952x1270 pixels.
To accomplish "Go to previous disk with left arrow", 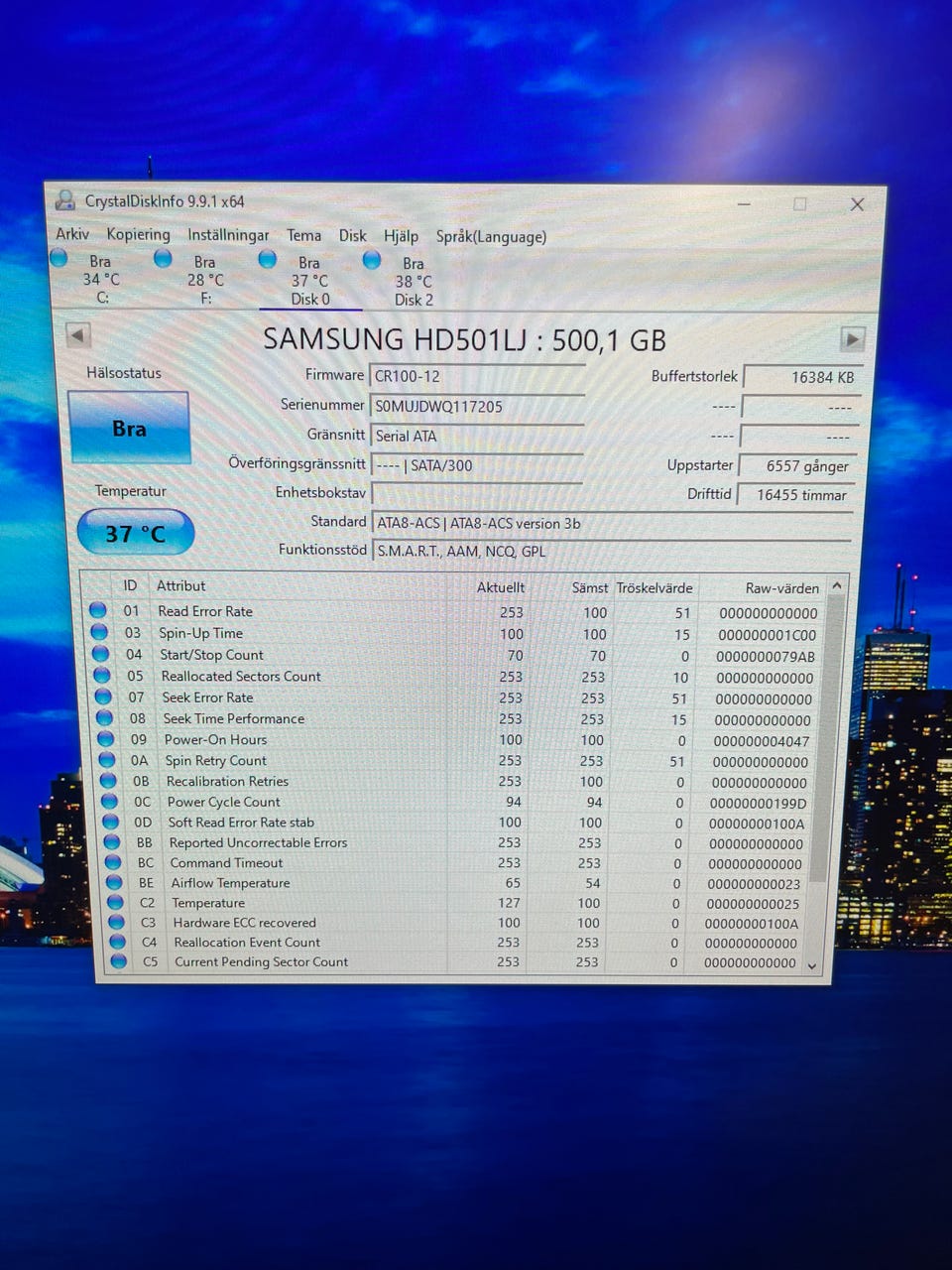I will click(78, 334).
